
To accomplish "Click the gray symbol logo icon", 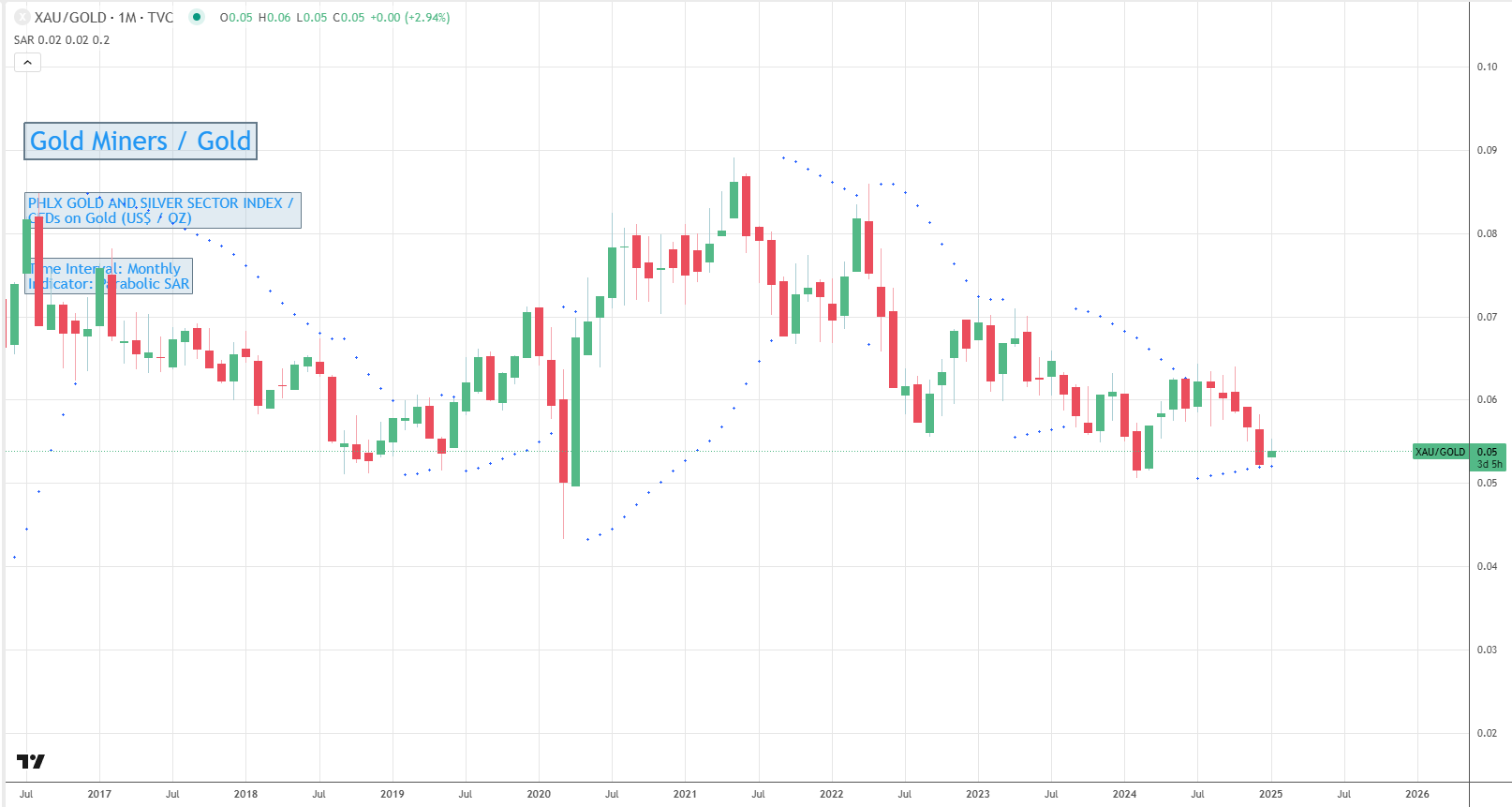I will click(22, 17).
